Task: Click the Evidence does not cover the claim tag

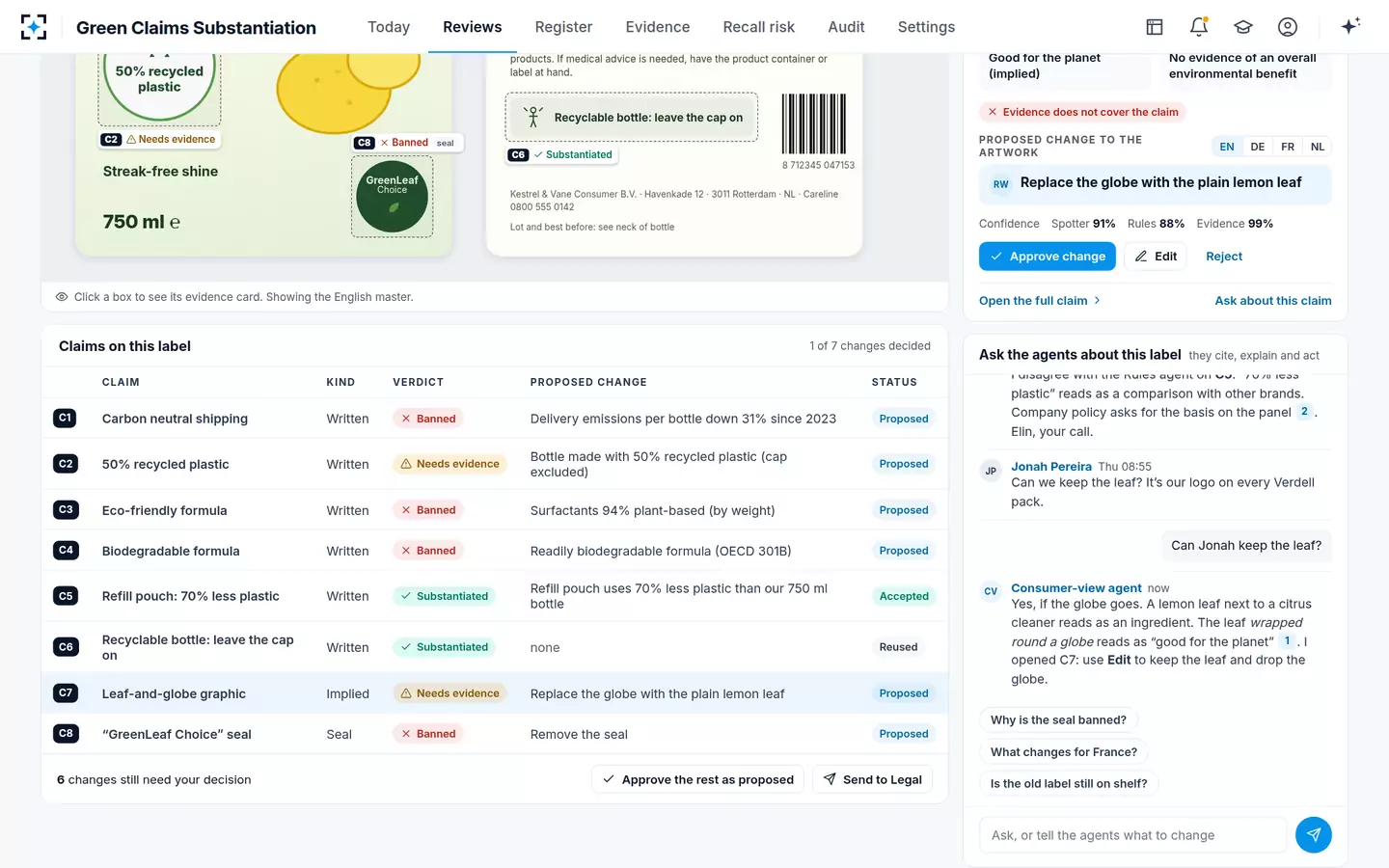Action: pyautogui.click(x=1081, y=112)
